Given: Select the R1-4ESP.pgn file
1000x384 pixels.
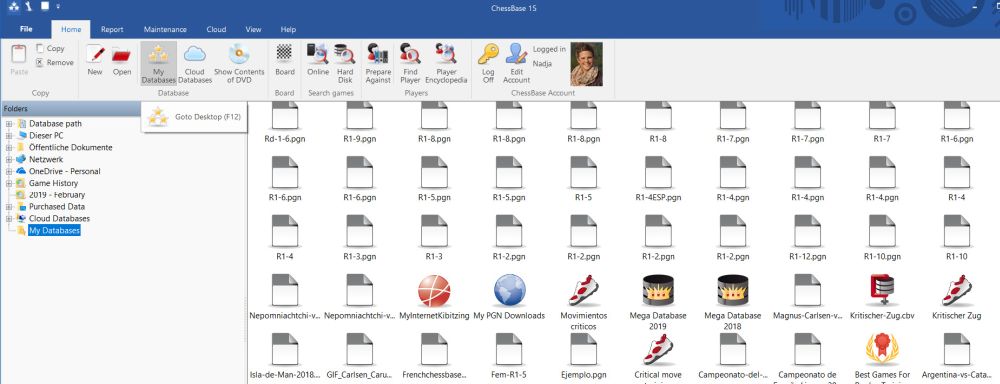Looking at the screenshot, I should tap(658, 172).
